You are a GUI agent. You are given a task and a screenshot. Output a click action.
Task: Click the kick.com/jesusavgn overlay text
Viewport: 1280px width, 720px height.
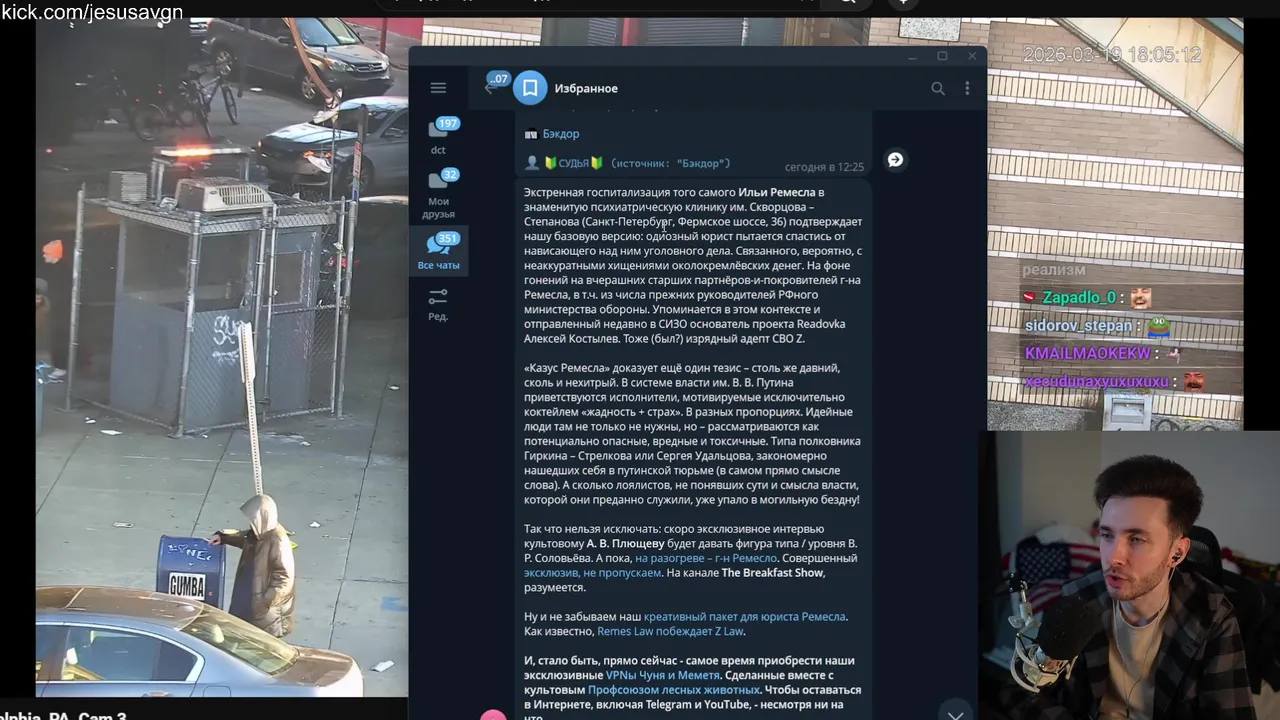[x=92, y=12]
